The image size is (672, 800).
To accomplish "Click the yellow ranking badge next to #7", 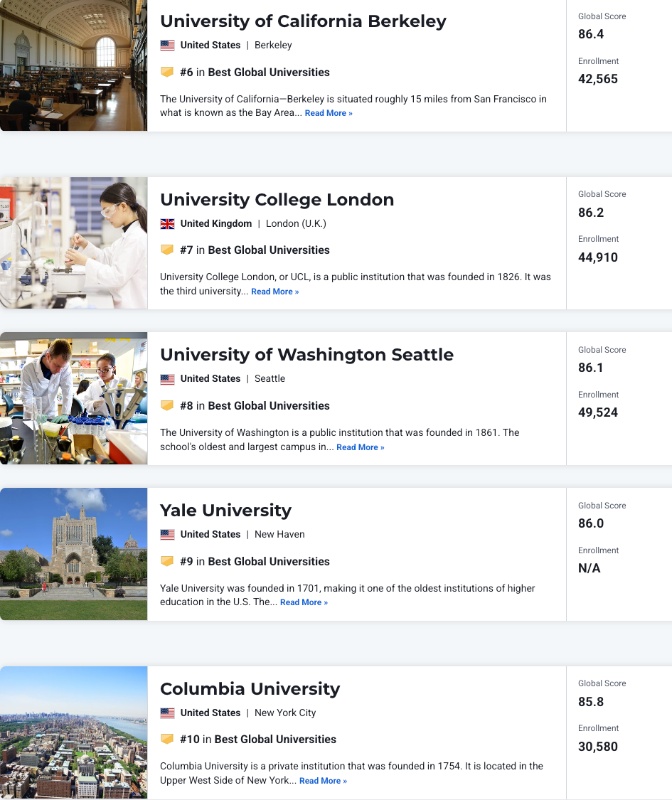I will pyautogui.click(x=167, y=250).
